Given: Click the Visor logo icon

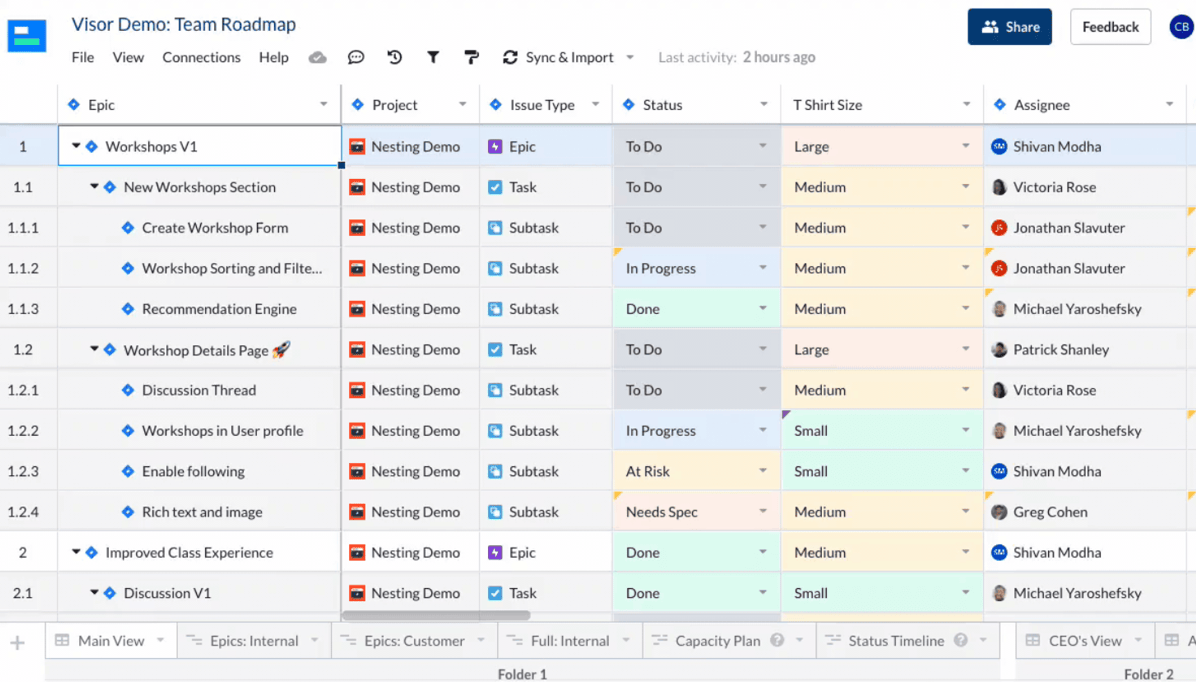Looking at the screenshot, I should coord(27,36).
